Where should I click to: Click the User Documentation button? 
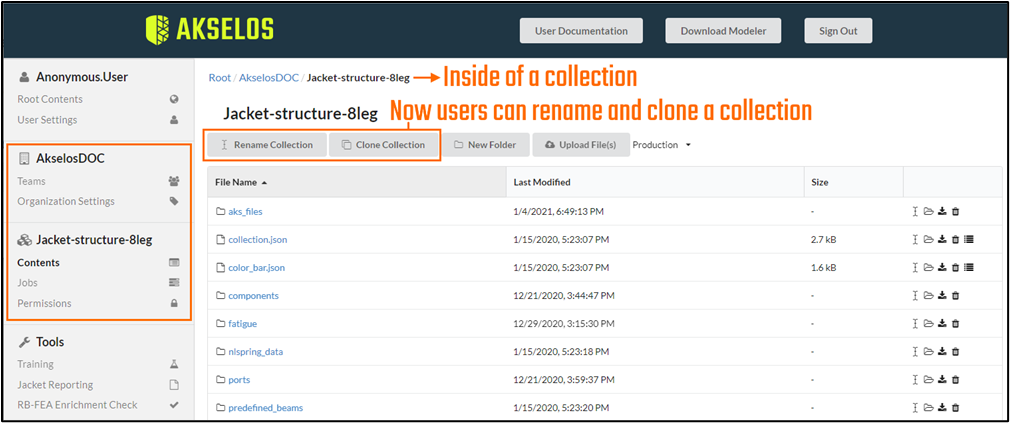(x=581, y=31)
